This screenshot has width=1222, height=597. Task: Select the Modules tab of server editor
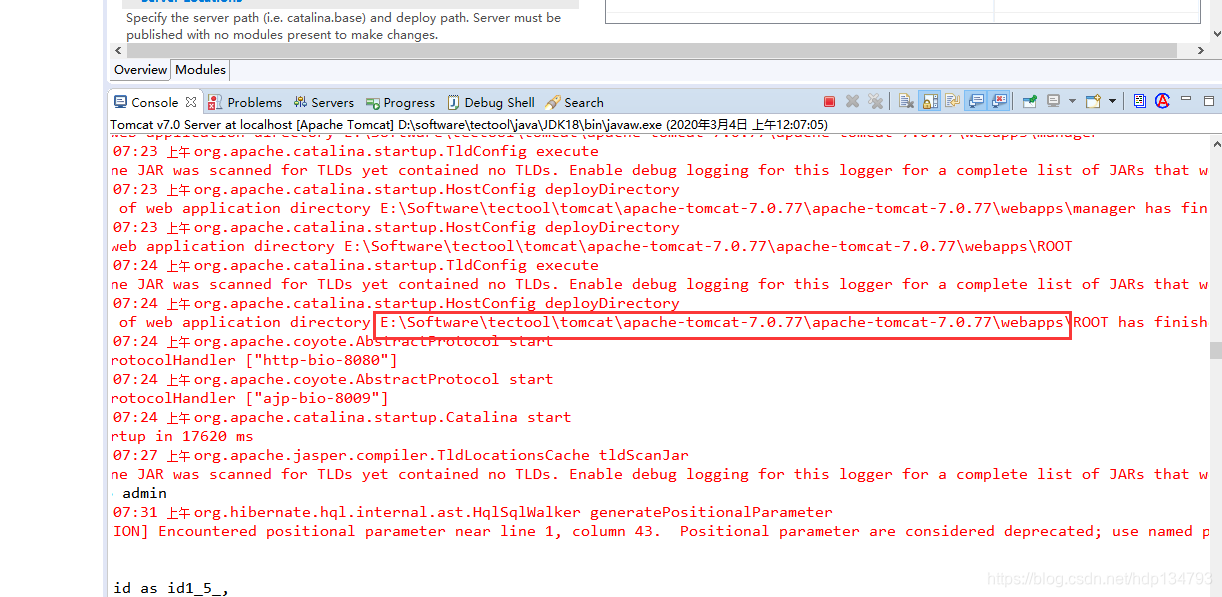(x=200, y=70)
